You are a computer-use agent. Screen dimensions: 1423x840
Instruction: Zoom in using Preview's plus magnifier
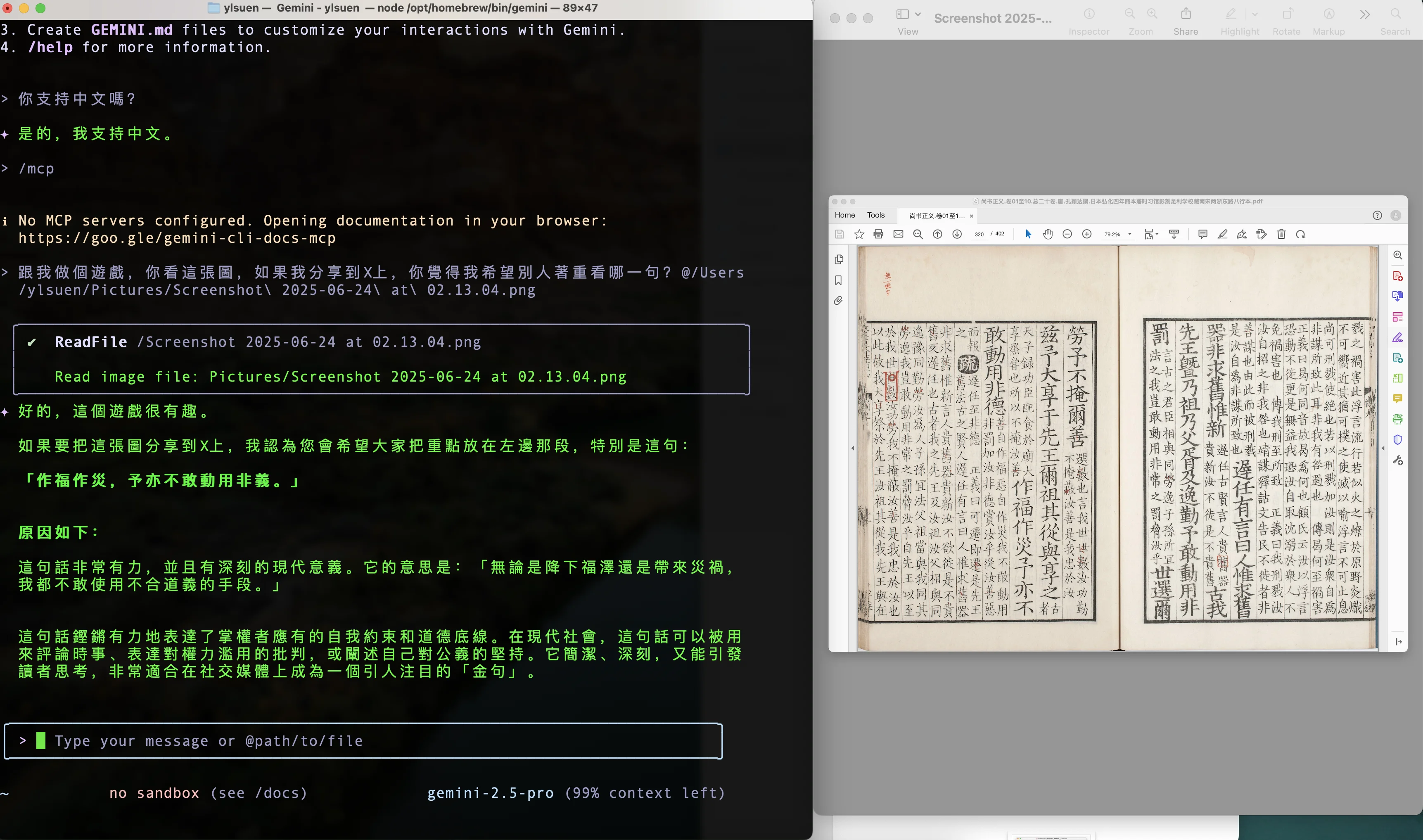coord(1151,14)
